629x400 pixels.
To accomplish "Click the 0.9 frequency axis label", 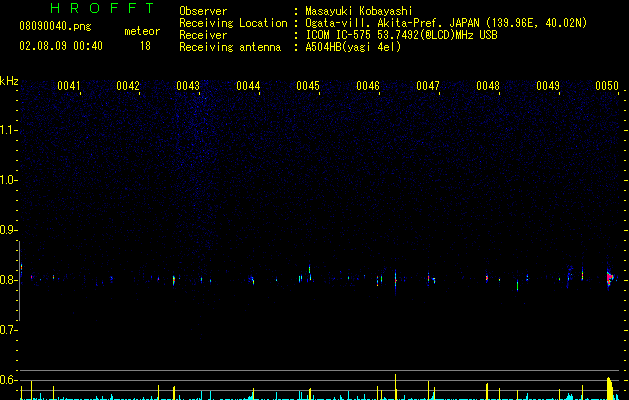I will [8, 230].
